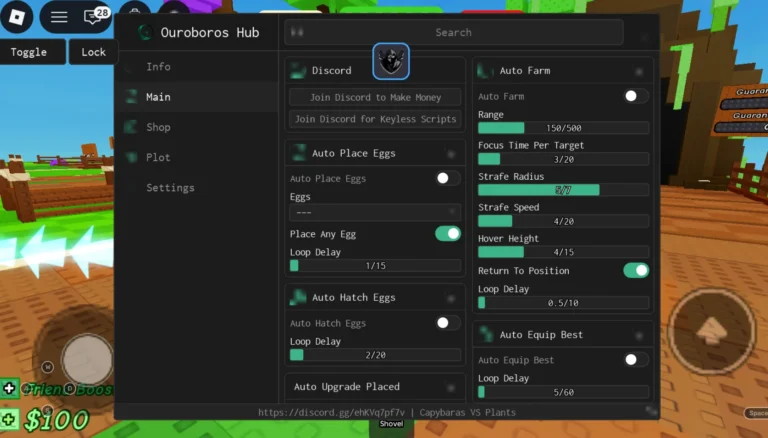Collapse the Auto Place Eggs section

tap(451, 154)
